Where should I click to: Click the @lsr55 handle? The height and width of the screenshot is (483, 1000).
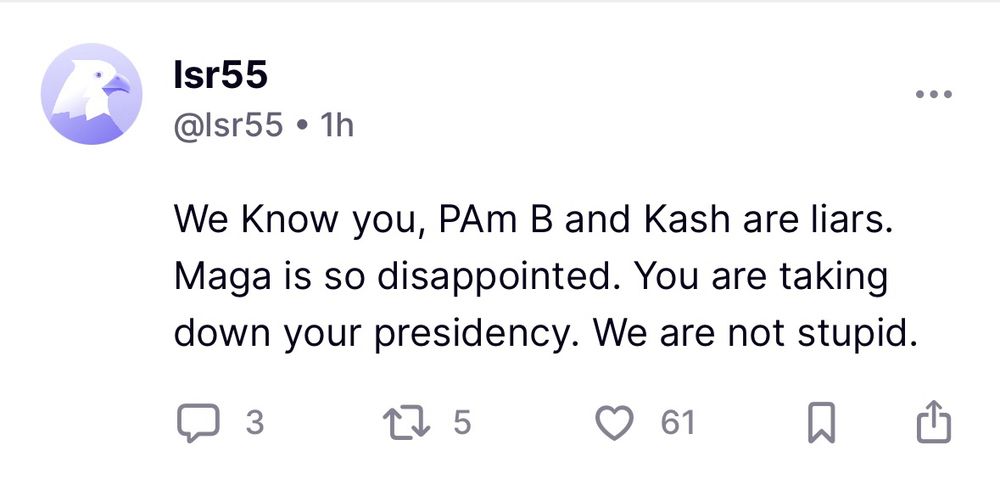point(228,126)
